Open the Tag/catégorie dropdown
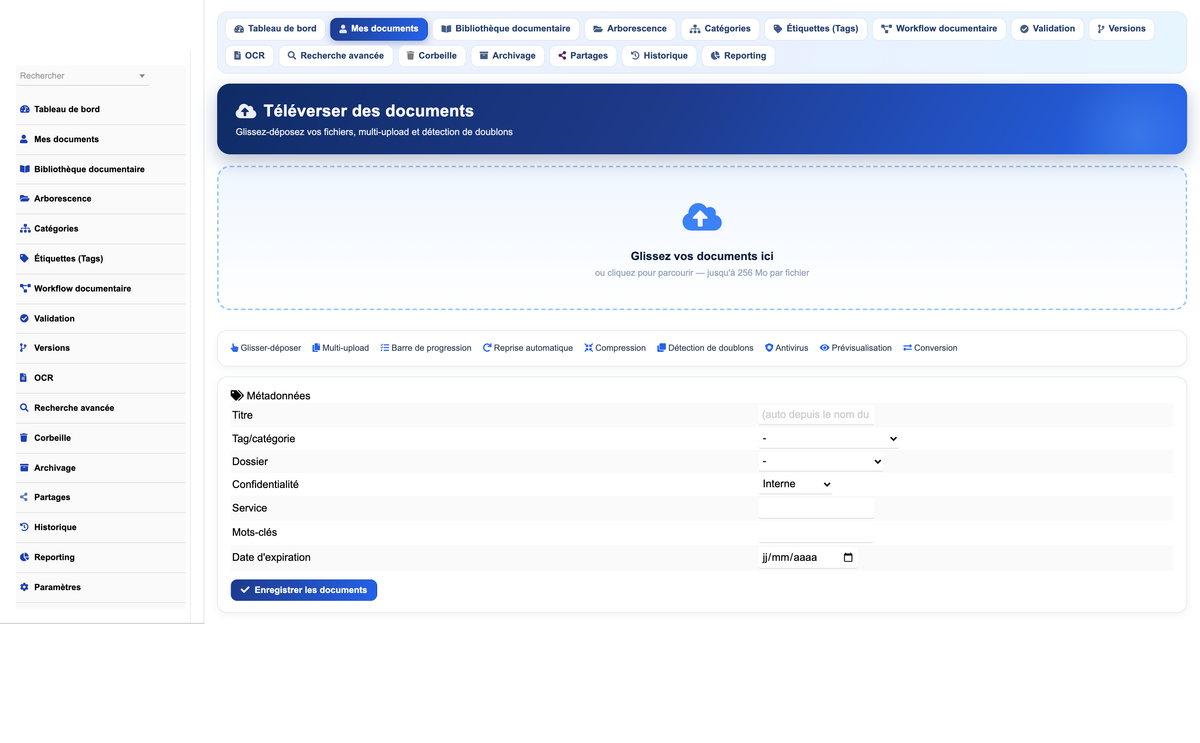1200x743 pixels. click(x=828, y=439)
